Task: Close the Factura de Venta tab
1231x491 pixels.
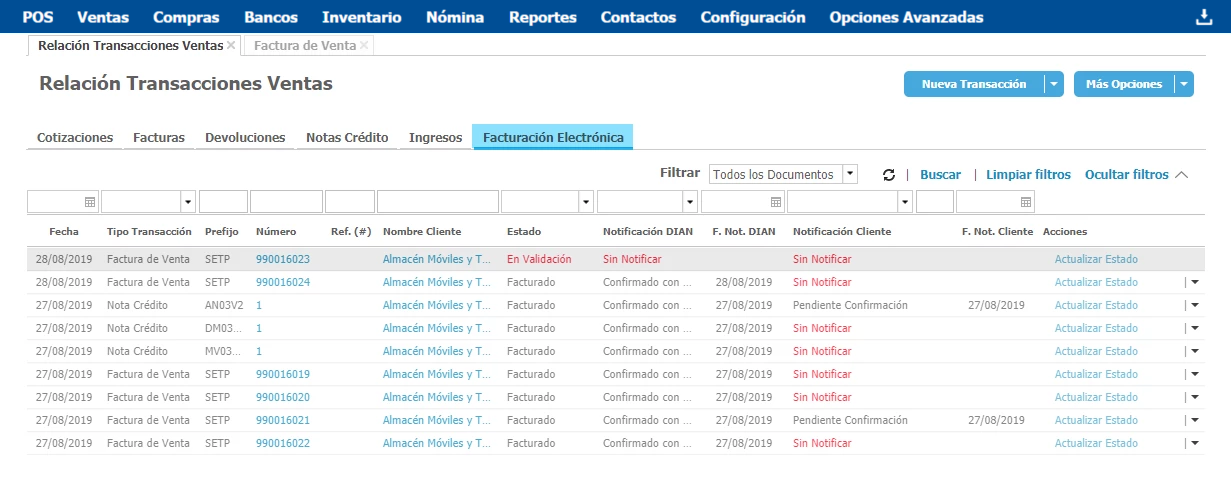Action: (x=364, y=45)
